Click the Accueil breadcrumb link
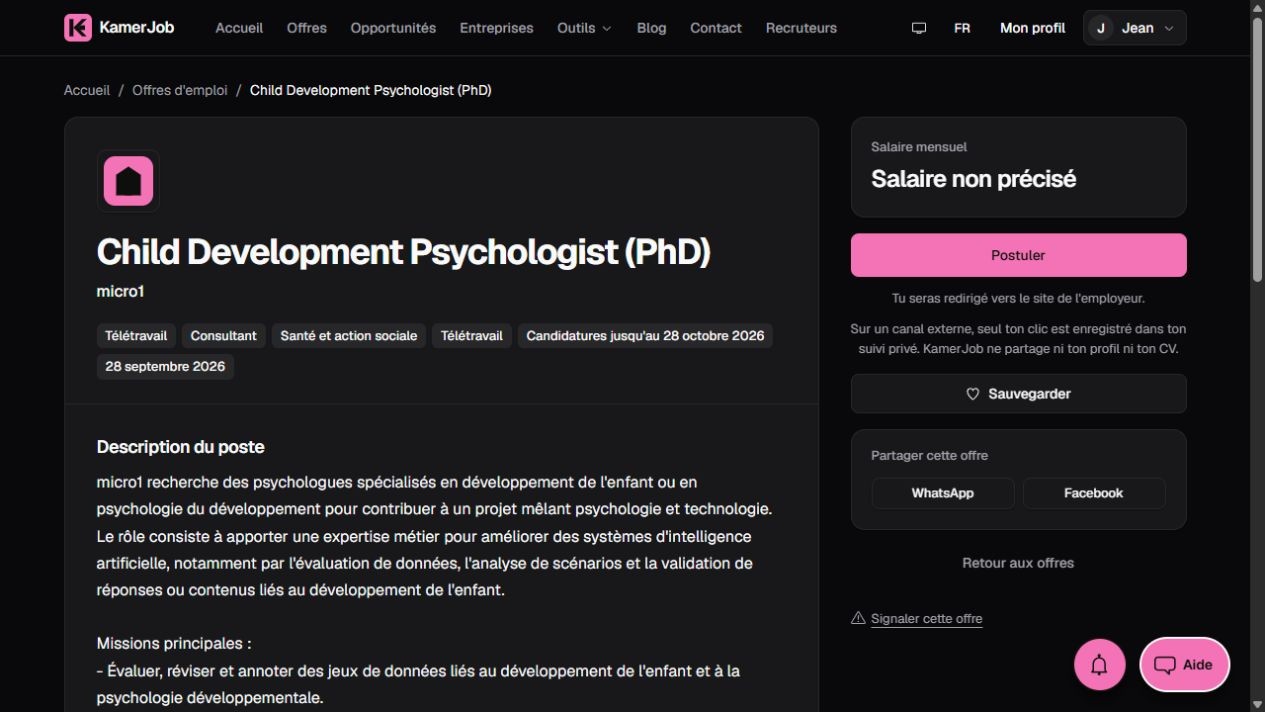This screenshot has height=712, width=1265. tap(87, 90)
